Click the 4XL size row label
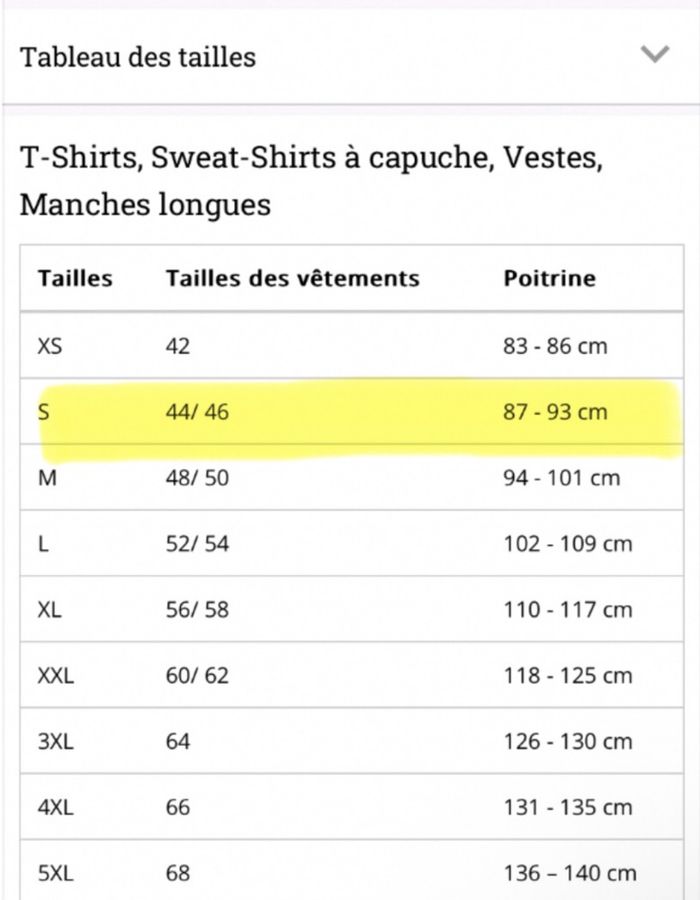Image resolution: width=700 pixels, height=900 pixels. (x=57, y=807)
